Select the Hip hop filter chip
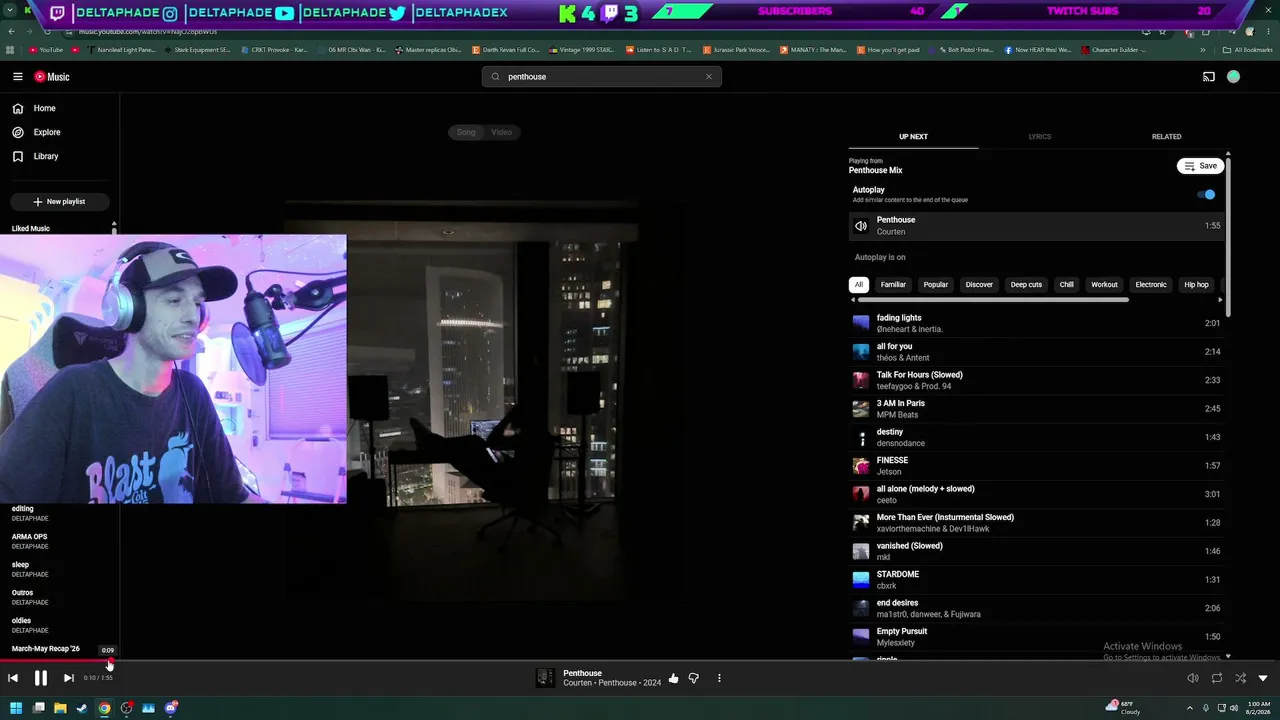1280x720 pixels. coord(1196,285)
